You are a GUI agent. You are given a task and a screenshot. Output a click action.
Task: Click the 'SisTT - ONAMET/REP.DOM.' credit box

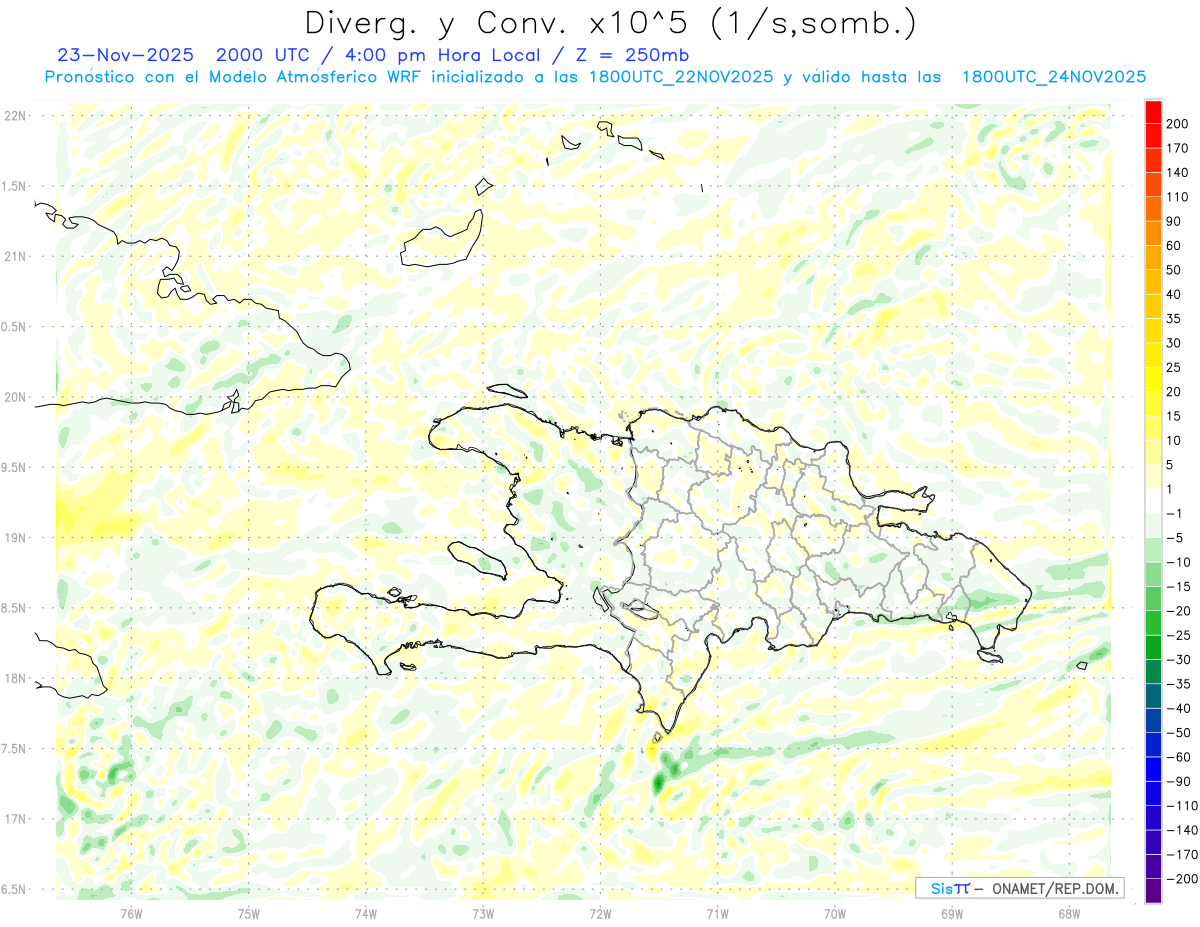point(1019,888)
